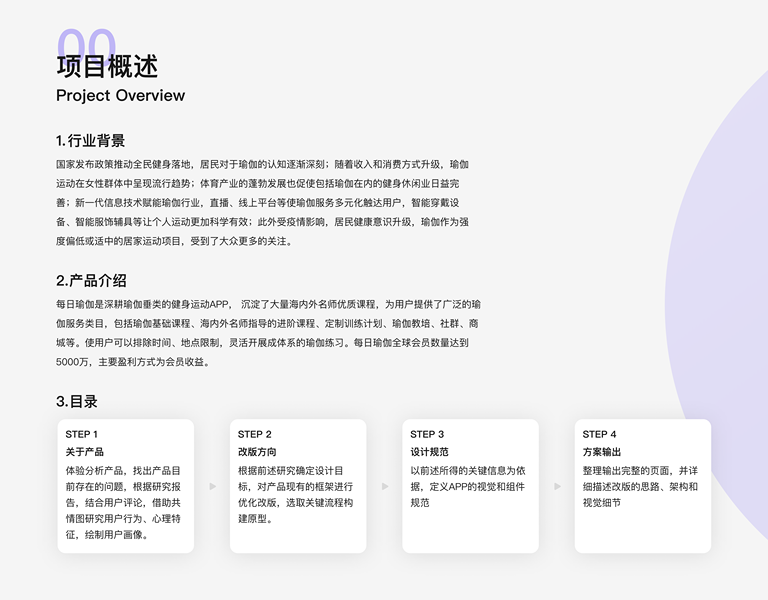Viewport: 768px width, 600px height.
Task: Click the paragraph starting 国家发布政策推动全民健身落地
Action: 263,202
